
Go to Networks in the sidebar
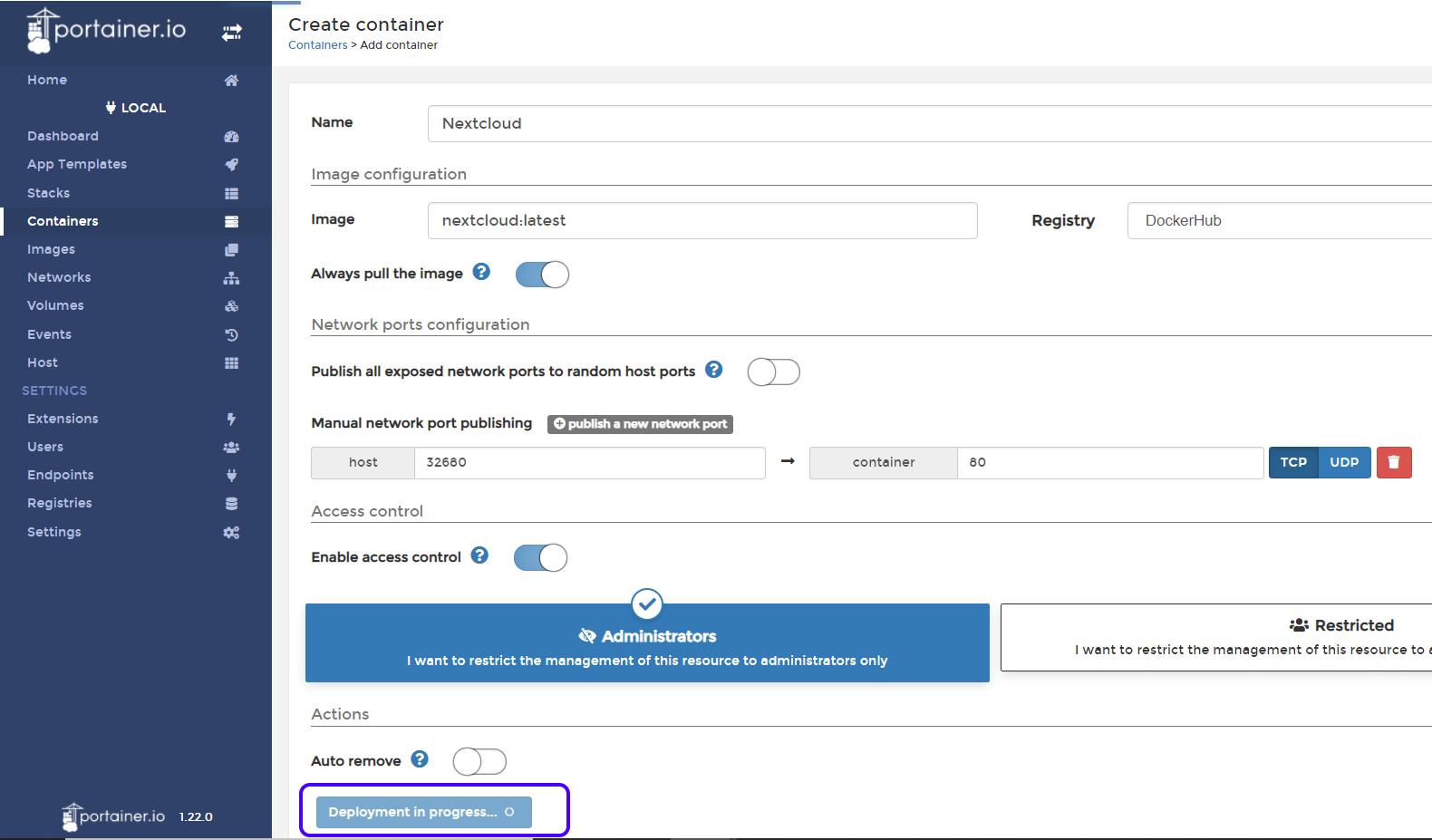pos(59,277)
